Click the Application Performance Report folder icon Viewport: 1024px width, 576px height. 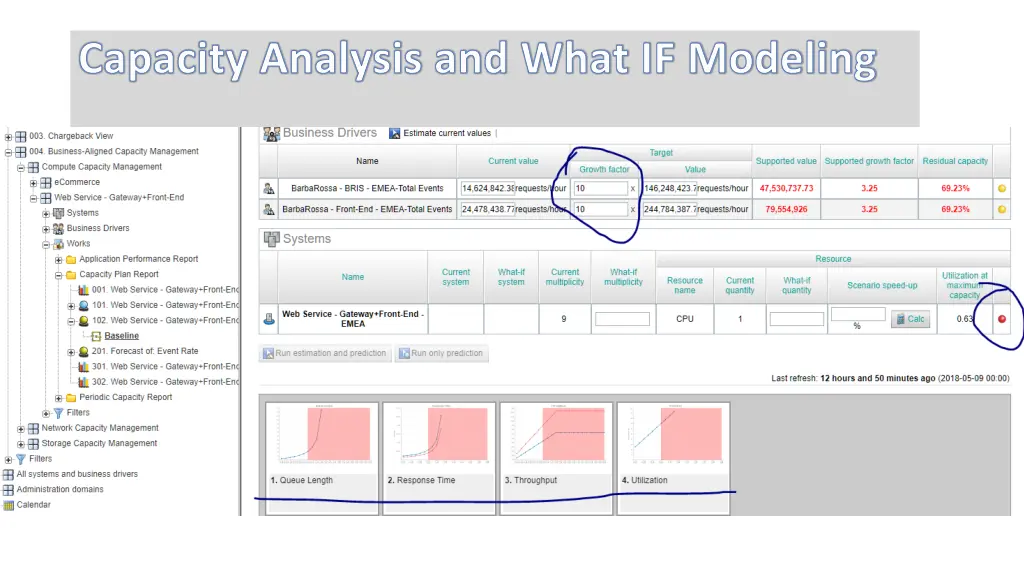pos(71,259)
